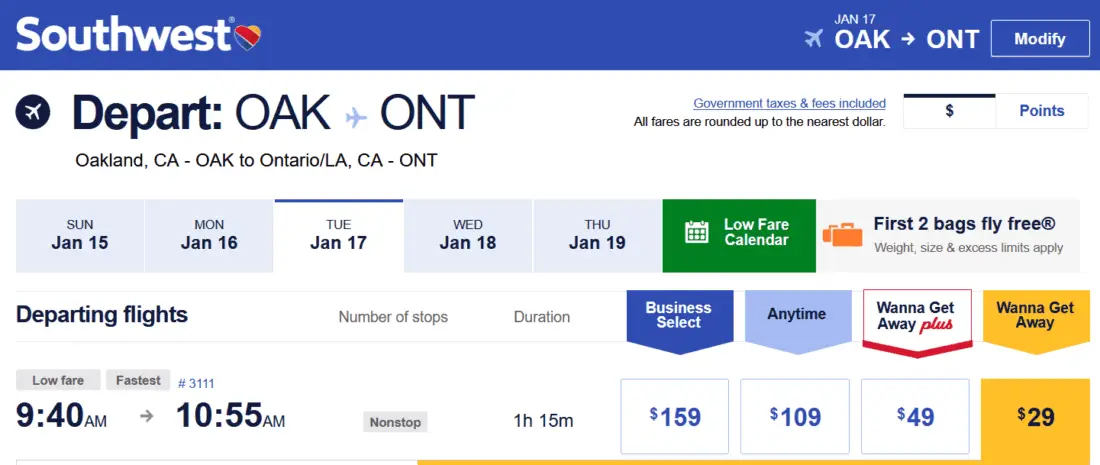Click the orange luggage bags icon
Viewport: 1100px width, 465px height.
(x=842, y=235)
